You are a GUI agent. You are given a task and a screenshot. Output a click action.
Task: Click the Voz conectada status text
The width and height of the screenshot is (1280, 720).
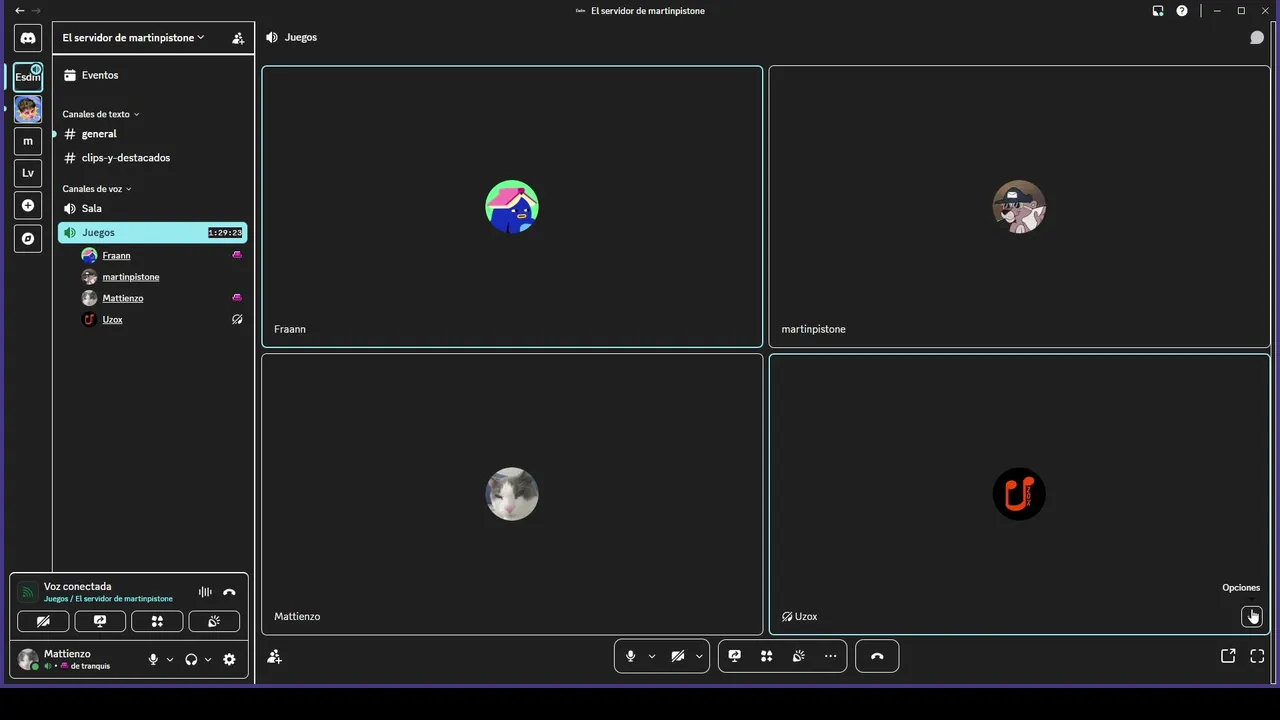pos(78,587)
